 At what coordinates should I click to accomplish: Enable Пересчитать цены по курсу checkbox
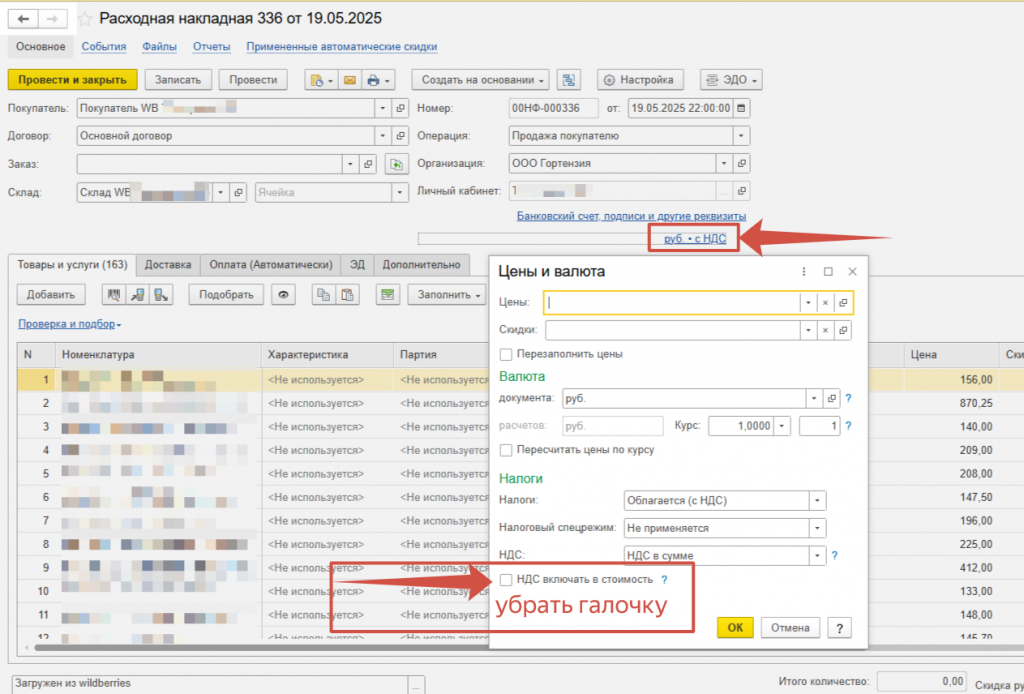click(506, 450)
